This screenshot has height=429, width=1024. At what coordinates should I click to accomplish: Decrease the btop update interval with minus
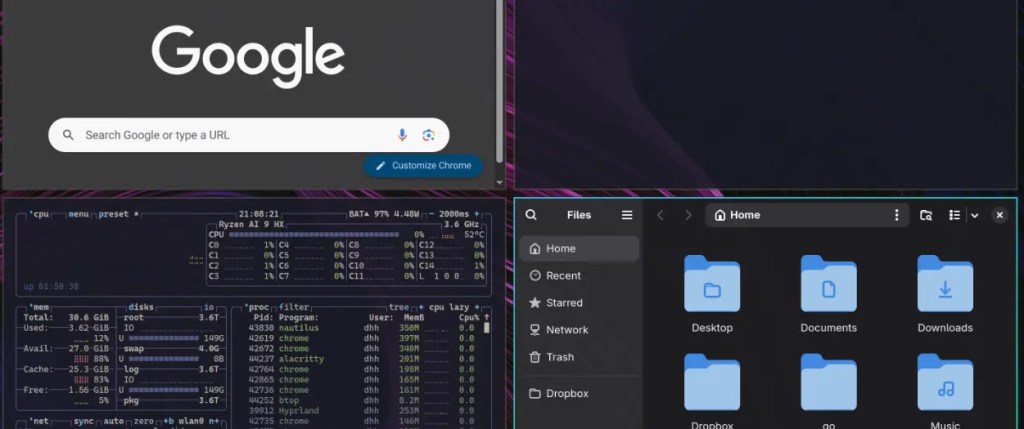(x=432, y=214)
